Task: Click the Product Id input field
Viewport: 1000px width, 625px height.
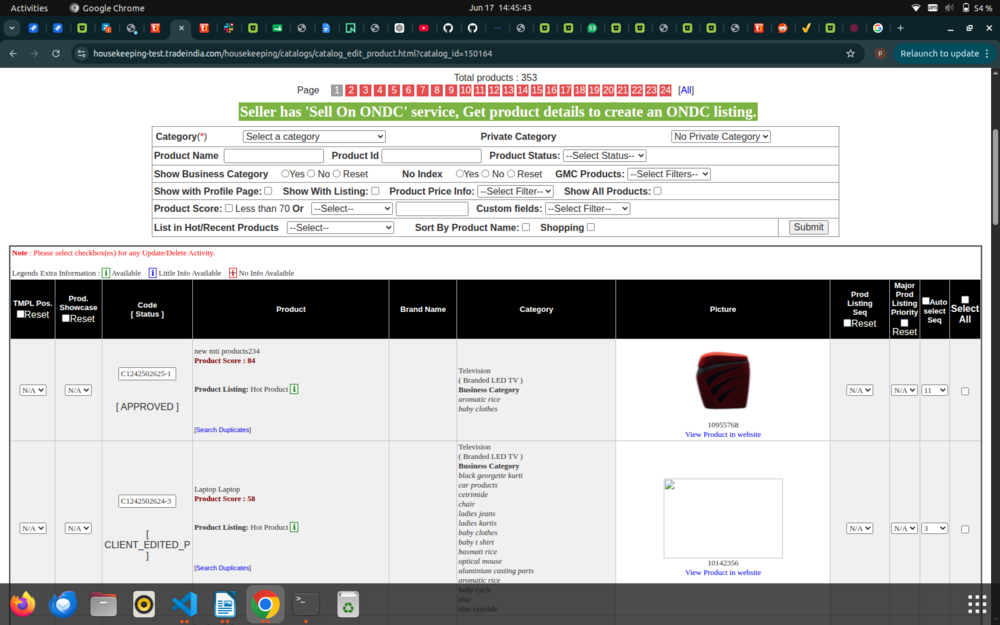Action: [431, 156]
